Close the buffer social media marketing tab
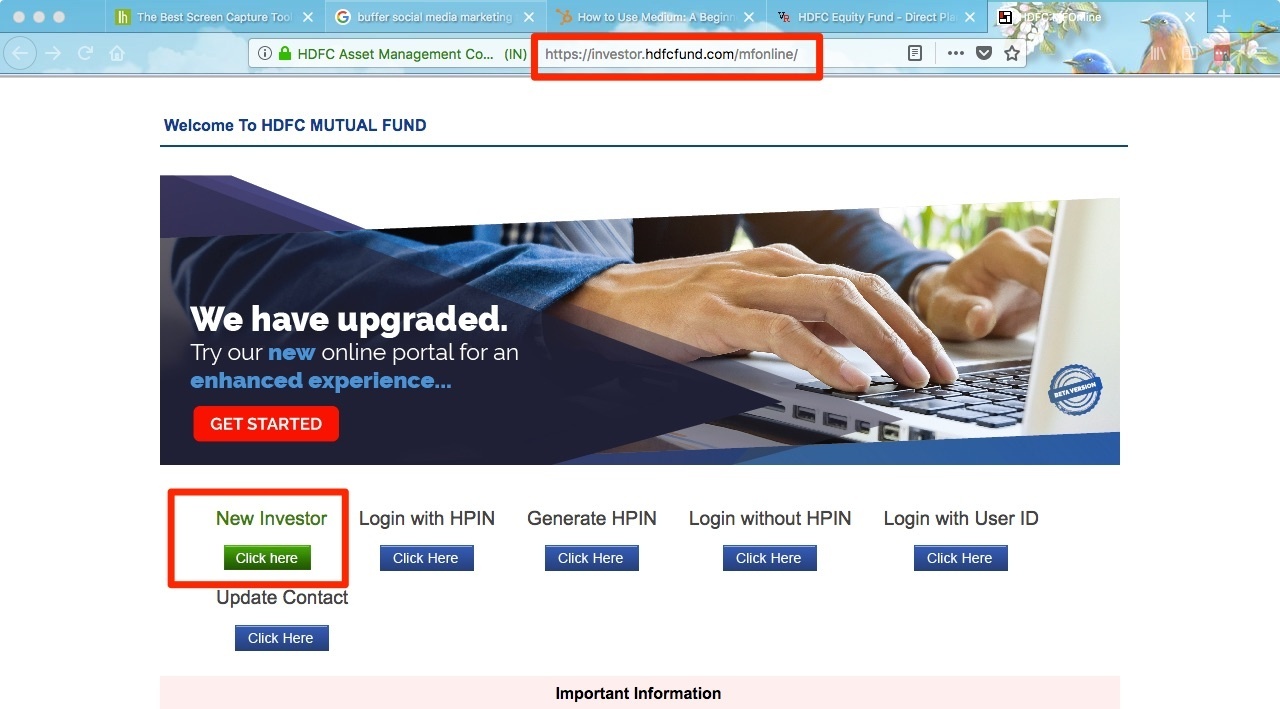 coord(528,17)
